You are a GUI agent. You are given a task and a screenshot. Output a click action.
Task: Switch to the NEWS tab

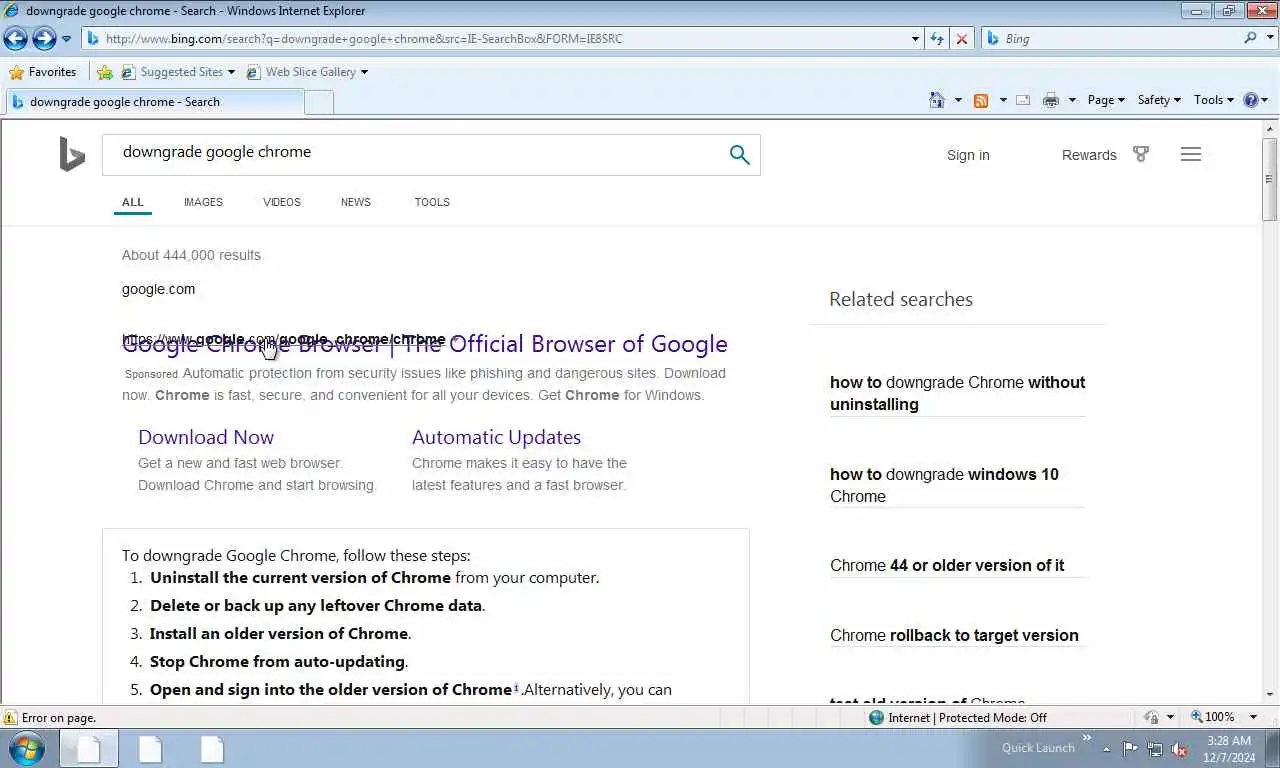click(356, 202)
